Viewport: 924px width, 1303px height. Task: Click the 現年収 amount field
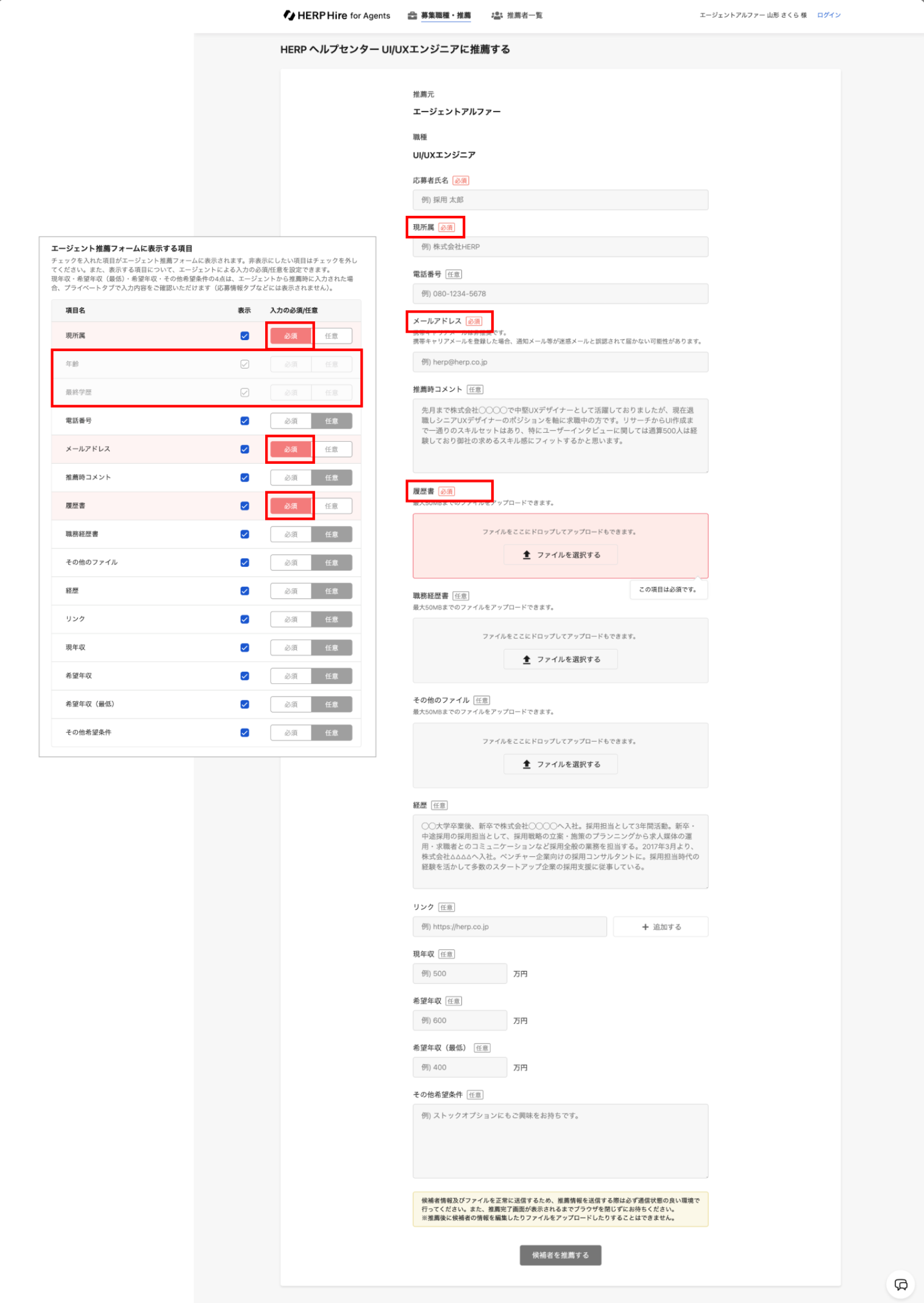pyautogui.click(x=460, y=974)
